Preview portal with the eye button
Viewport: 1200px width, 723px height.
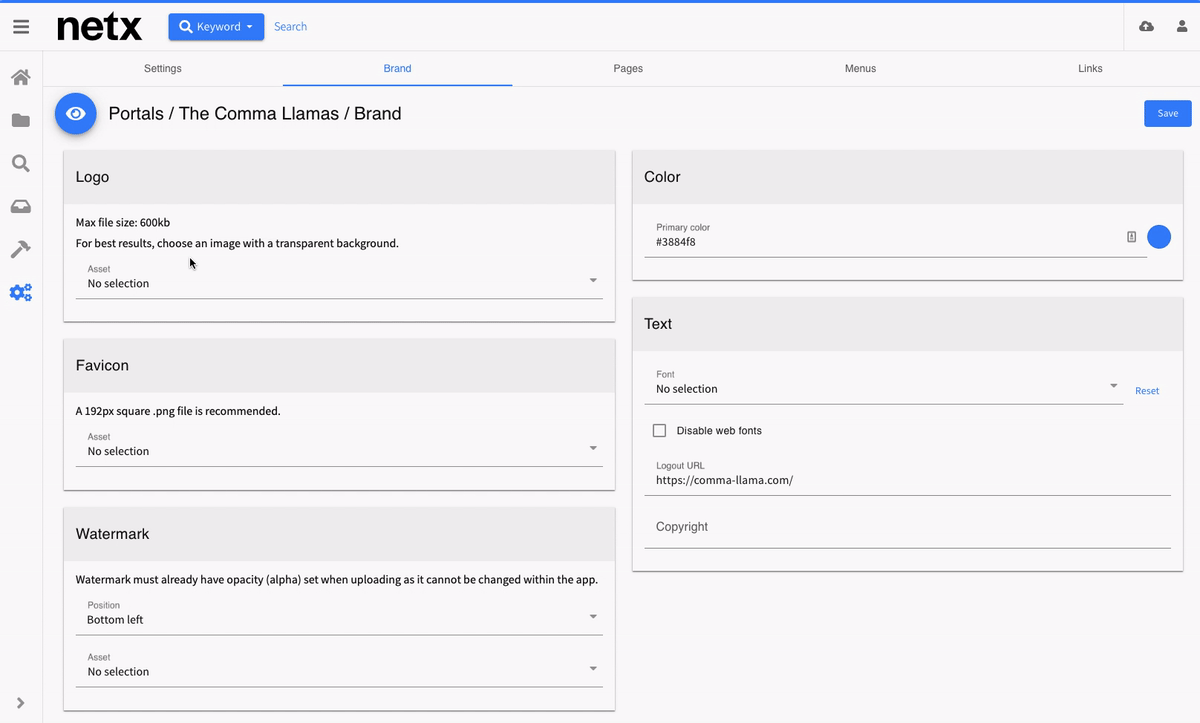click(75, 114)
